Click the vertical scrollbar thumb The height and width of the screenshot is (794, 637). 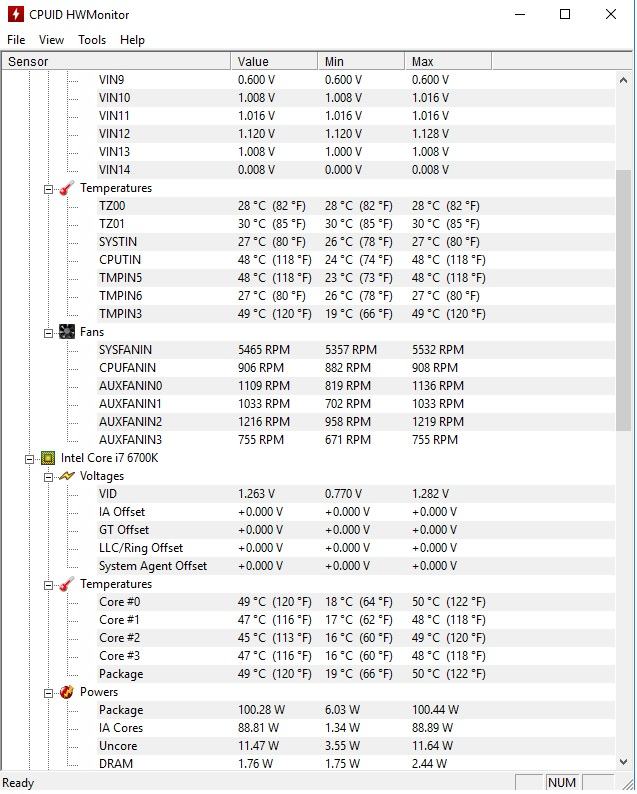pyautogui.click(x=623, y=300)
